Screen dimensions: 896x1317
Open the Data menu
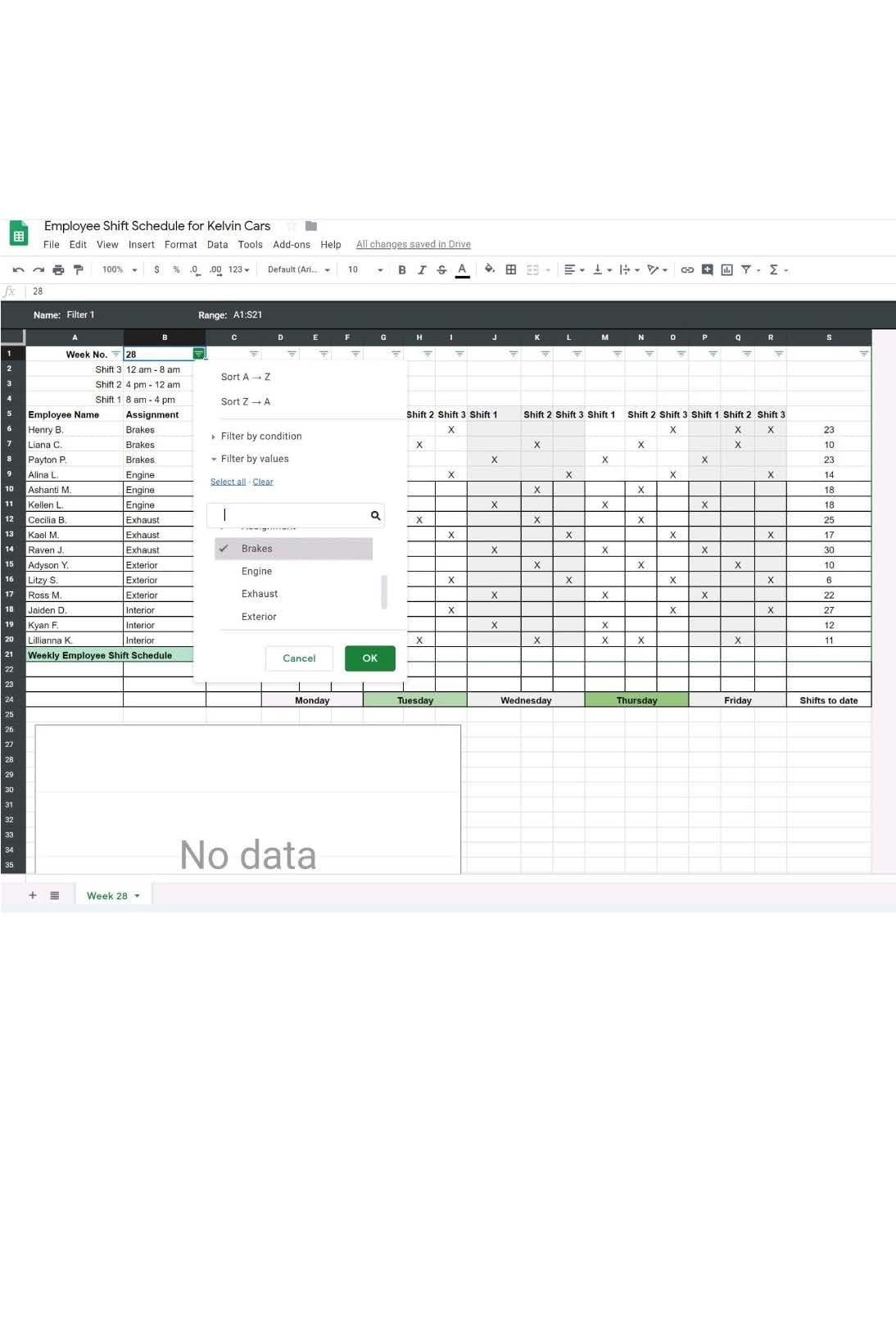[x=217, y=245]
